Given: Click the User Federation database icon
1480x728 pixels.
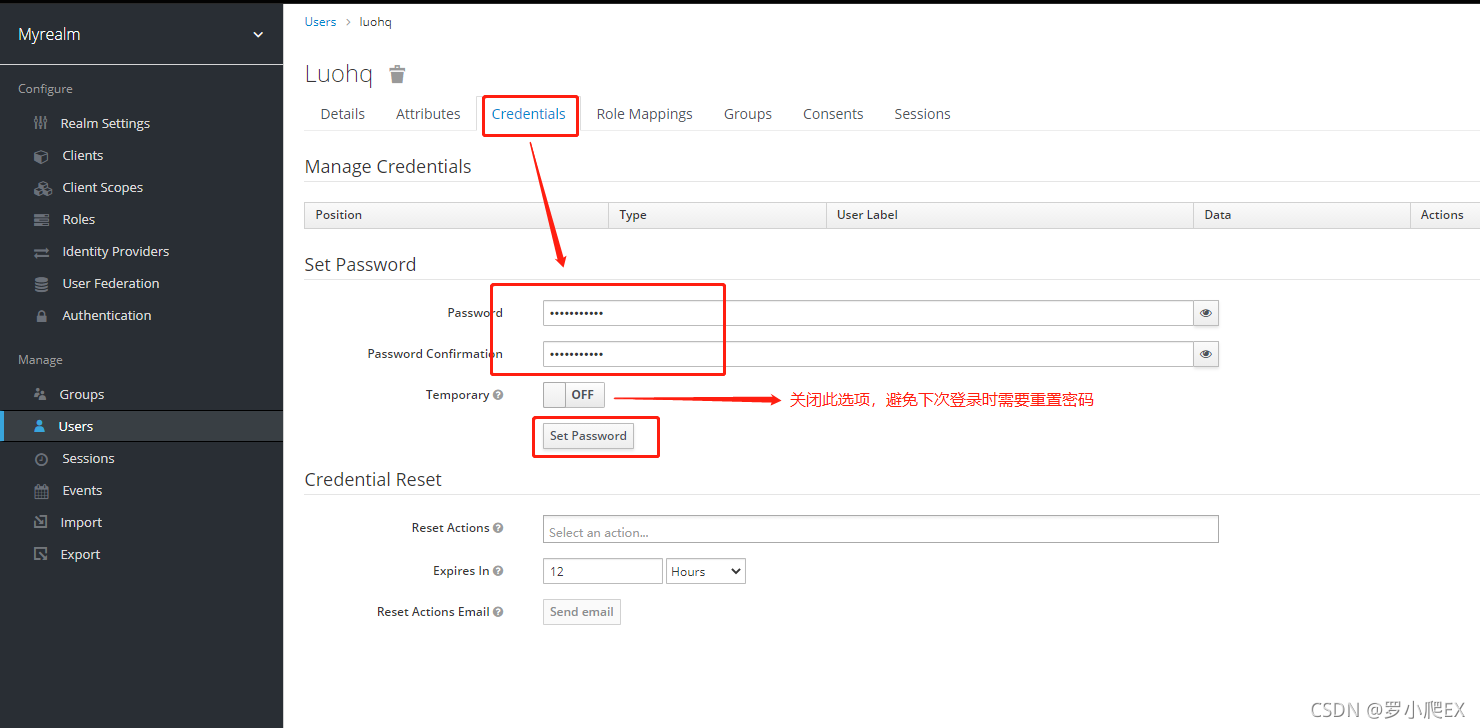Looking at the screenshot, I should 41,284.
